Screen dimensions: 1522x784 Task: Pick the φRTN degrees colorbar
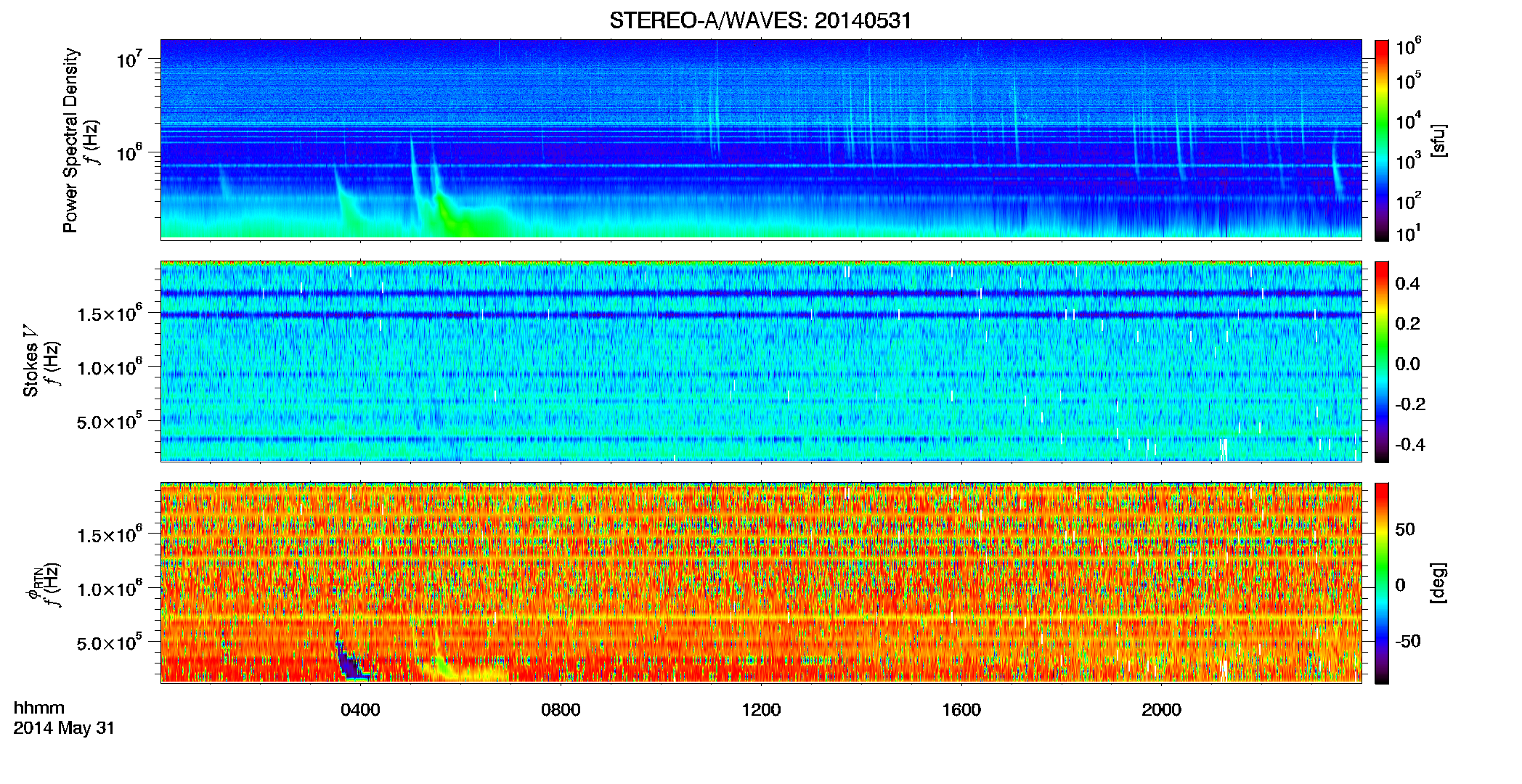click(1382, 583)
